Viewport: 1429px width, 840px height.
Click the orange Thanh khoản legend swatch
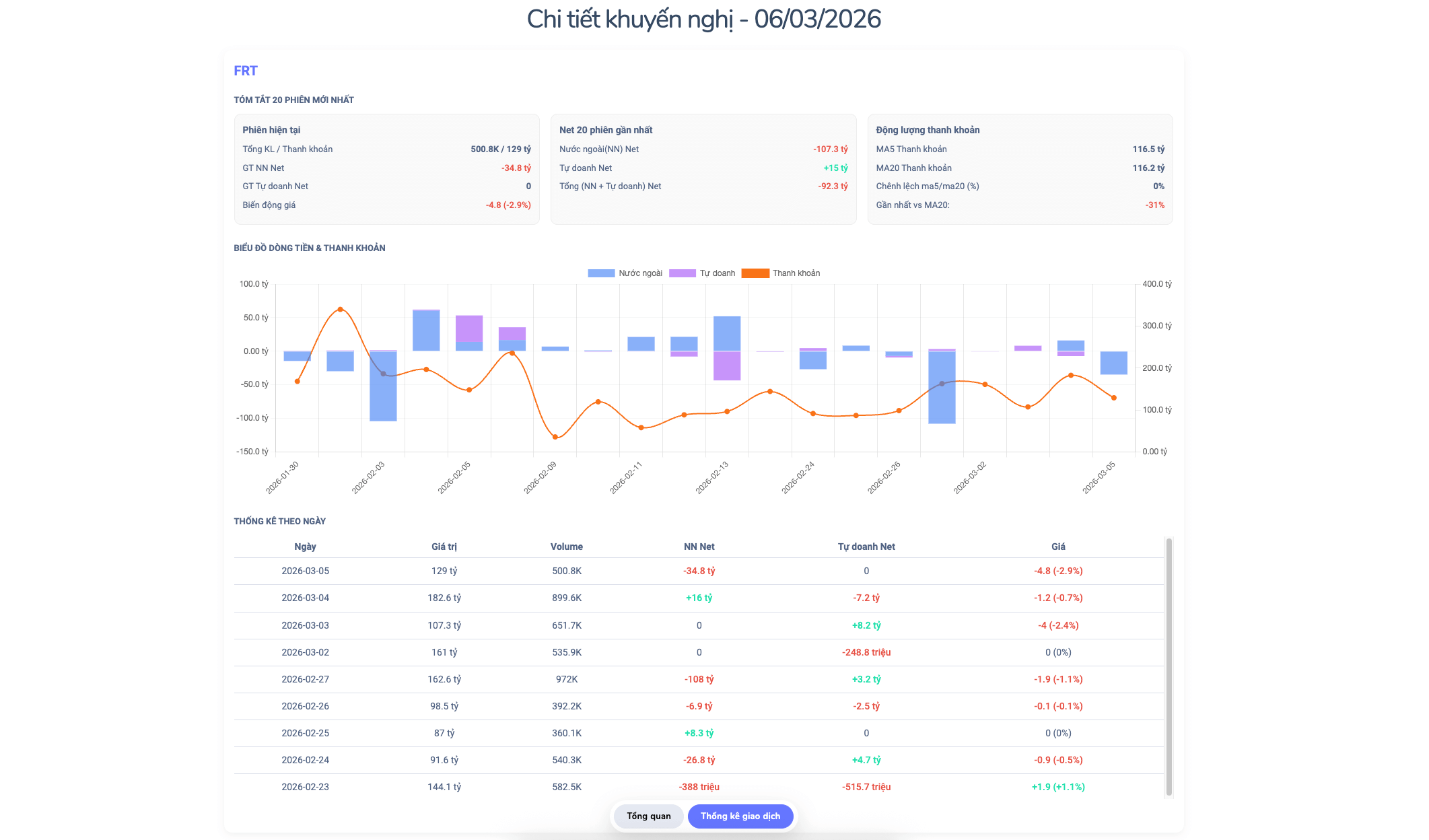coord(755,273)
